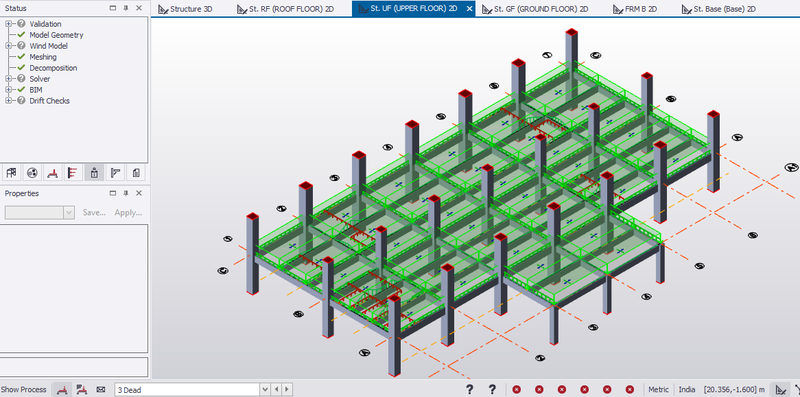
Task: Open the structure tree icon in Status toolbar
Action: pos(10,173)
